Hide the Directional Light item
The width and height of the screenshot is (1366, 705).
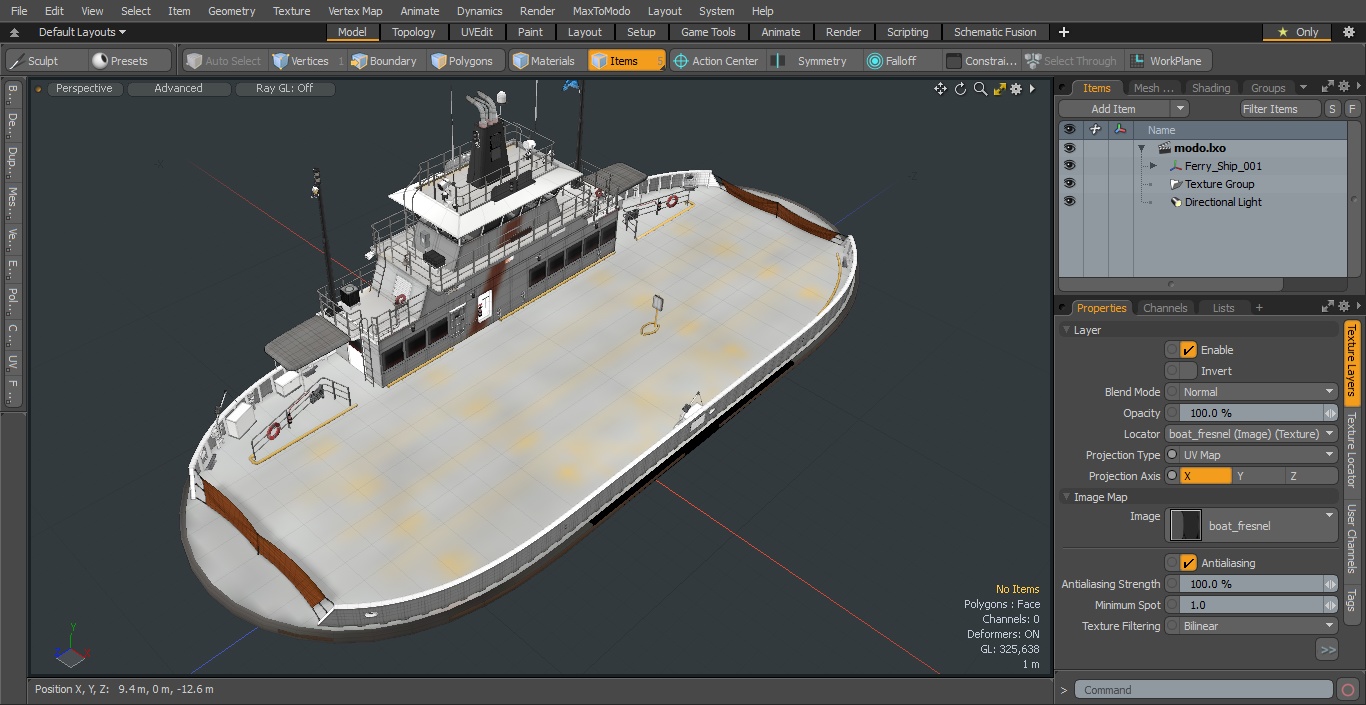[x=1069, y=202]
